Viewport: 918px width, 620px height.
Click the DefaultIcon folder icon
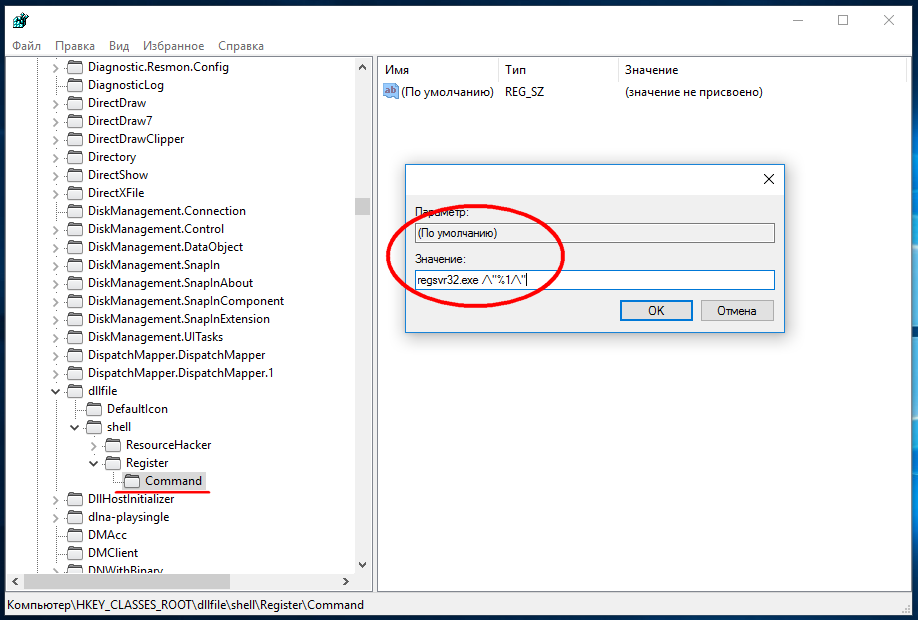coord(94,409)
